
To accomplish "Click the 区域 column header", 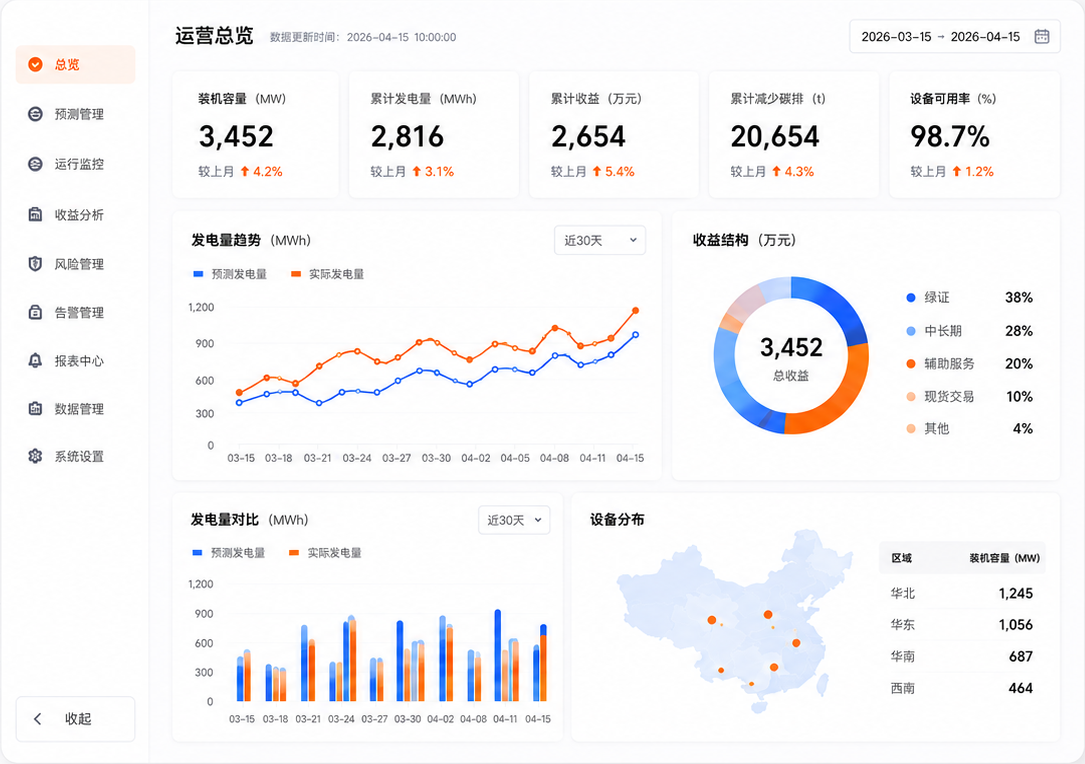I will point(902,558).
